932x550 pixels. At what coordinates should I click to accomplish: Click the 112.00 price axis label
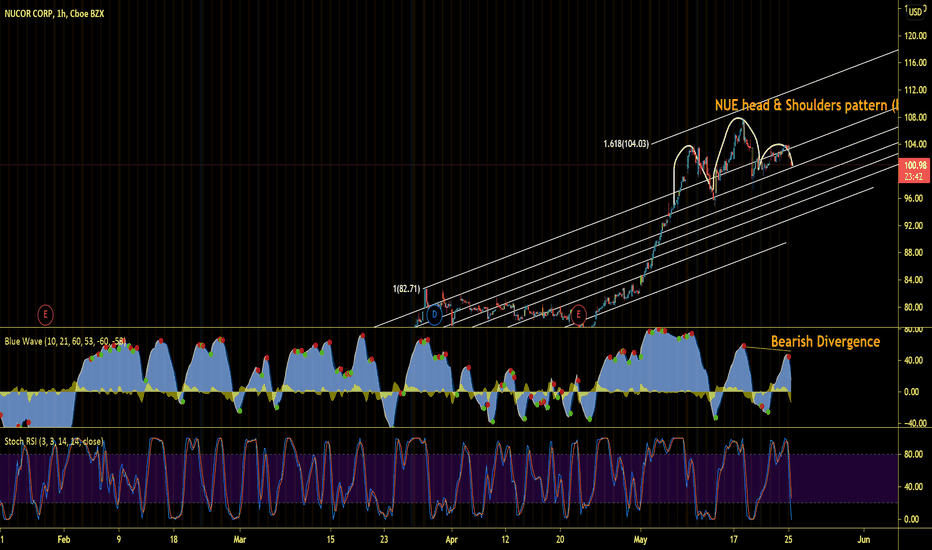915,90
